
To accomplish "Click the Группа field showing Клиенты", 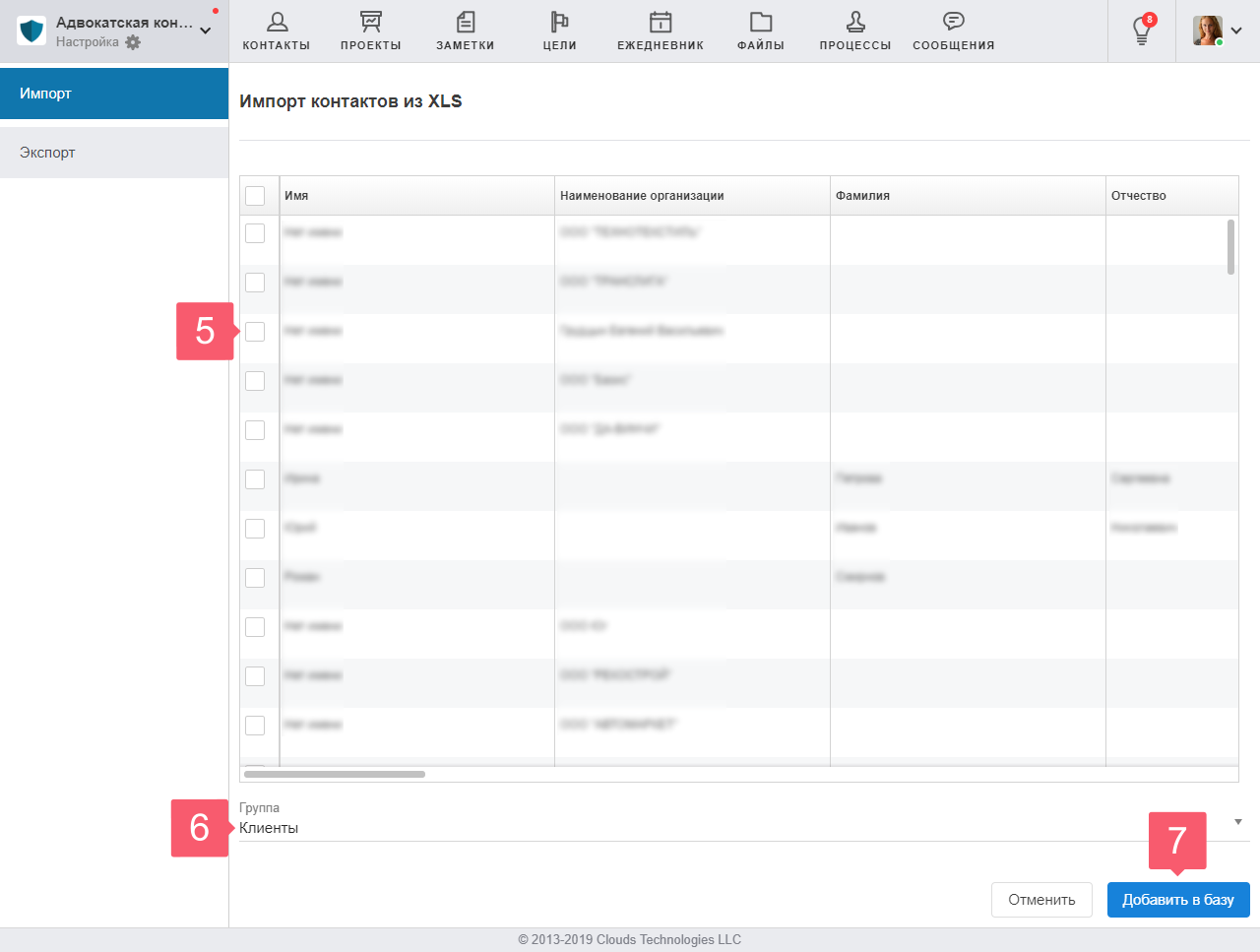I will pos(744,828).
